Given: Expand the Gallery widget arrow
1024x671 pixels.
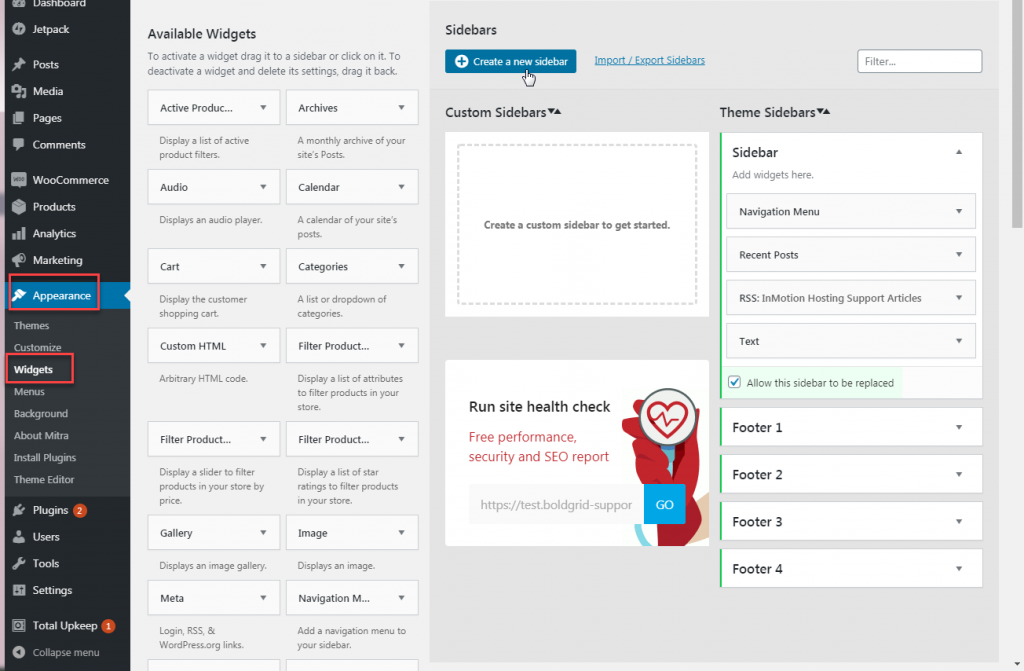Looking at the screenshot, I should click(263, 532).
